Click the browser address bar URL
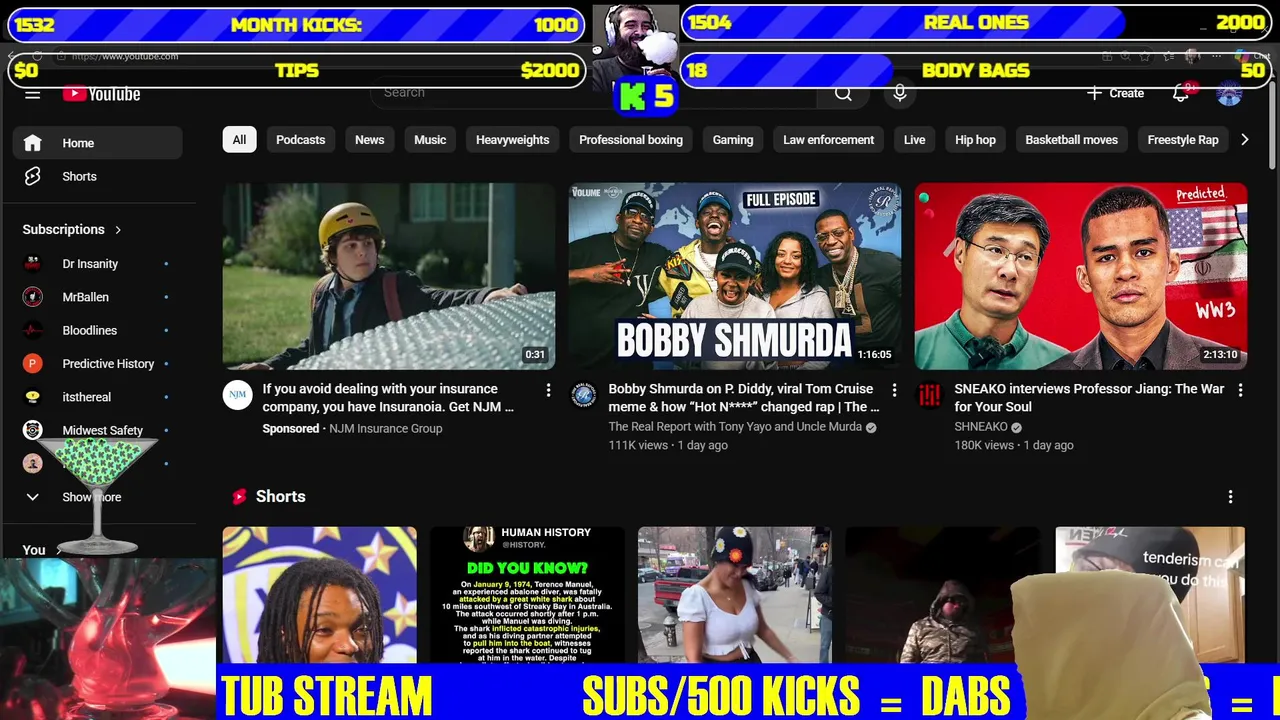 coord(125,56)
